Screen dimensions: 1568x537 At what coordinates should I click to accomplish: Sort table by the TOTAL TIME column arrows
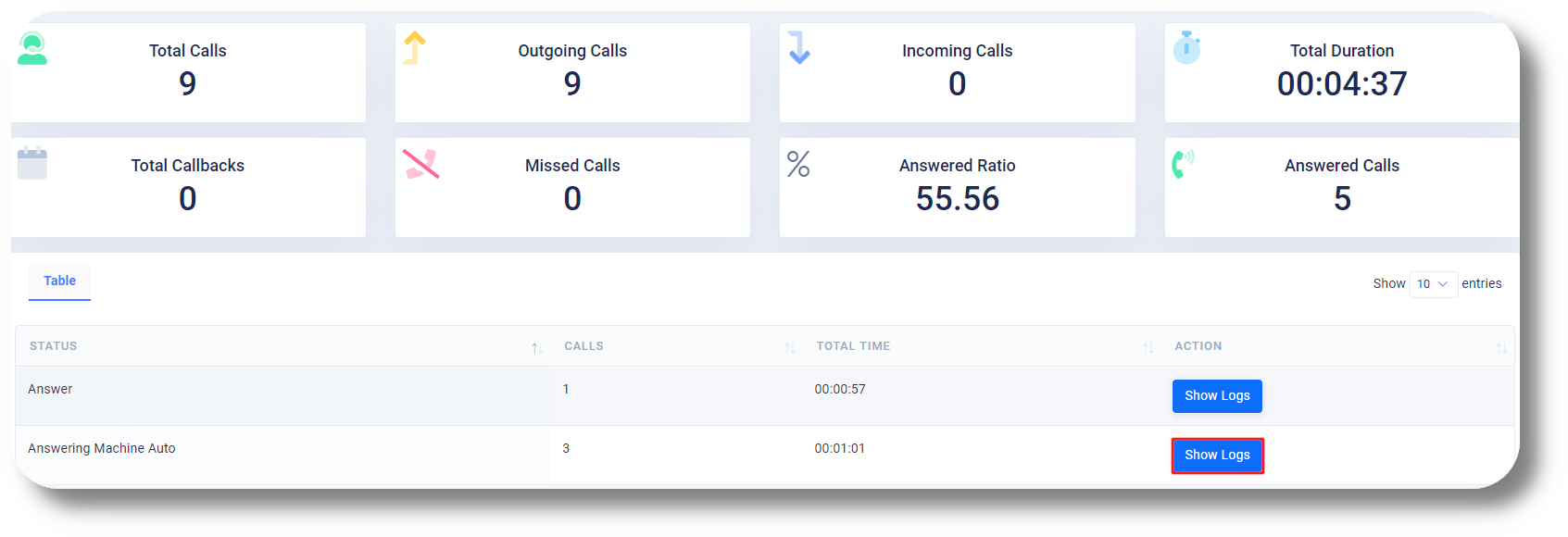pos(1148,348)
